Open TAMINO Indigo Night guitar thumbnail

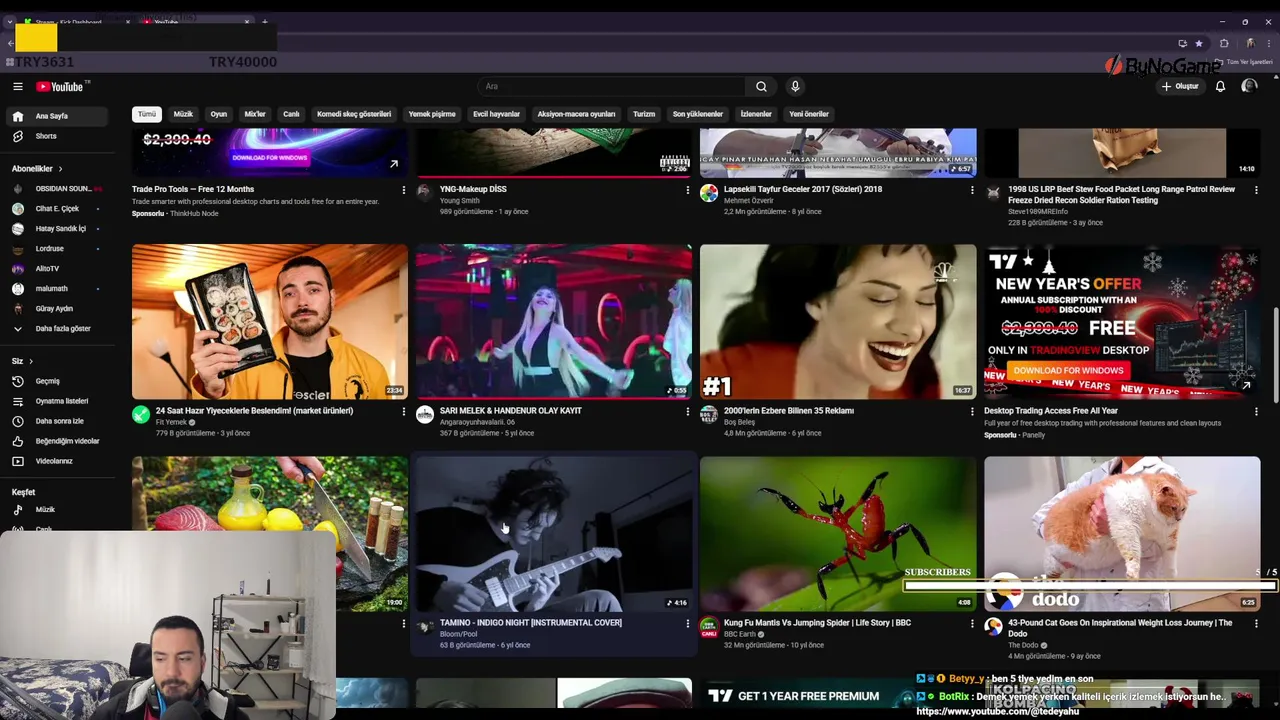(x=554, y=534)
